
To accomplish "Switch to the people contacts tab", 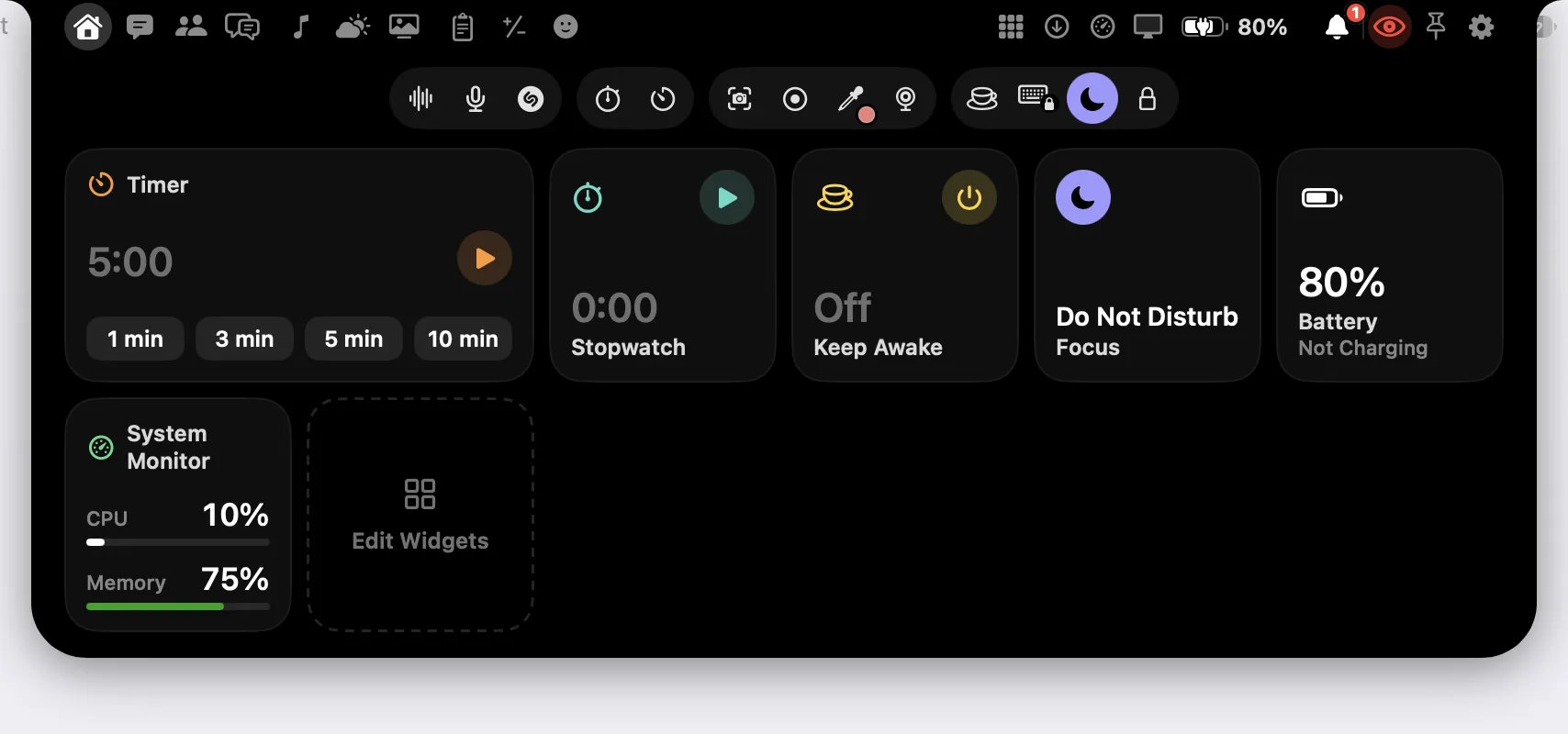I will click(191, 26).
